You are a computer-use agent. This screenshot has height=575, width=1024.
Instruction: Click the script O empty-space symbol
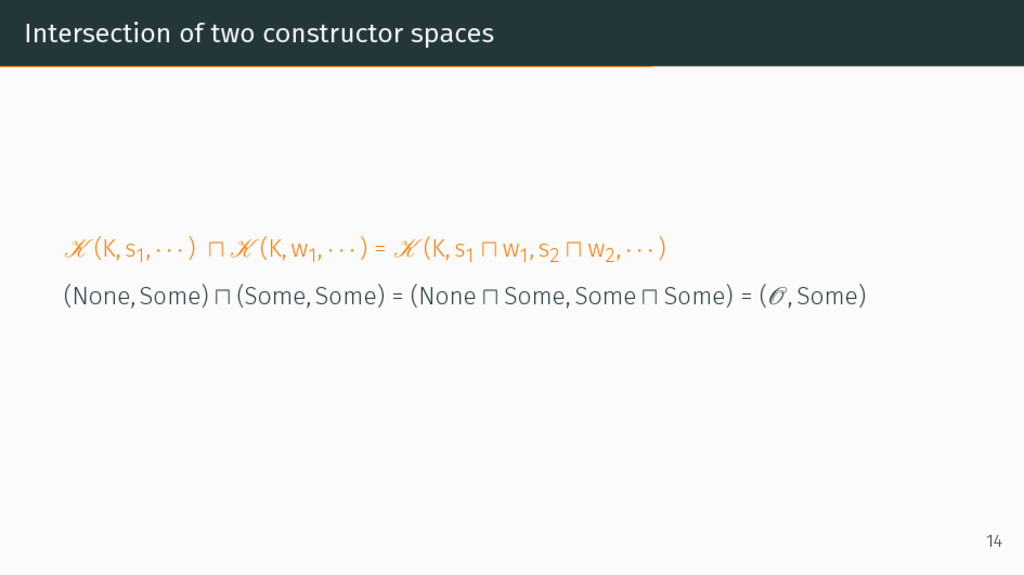tap(776, 296)
